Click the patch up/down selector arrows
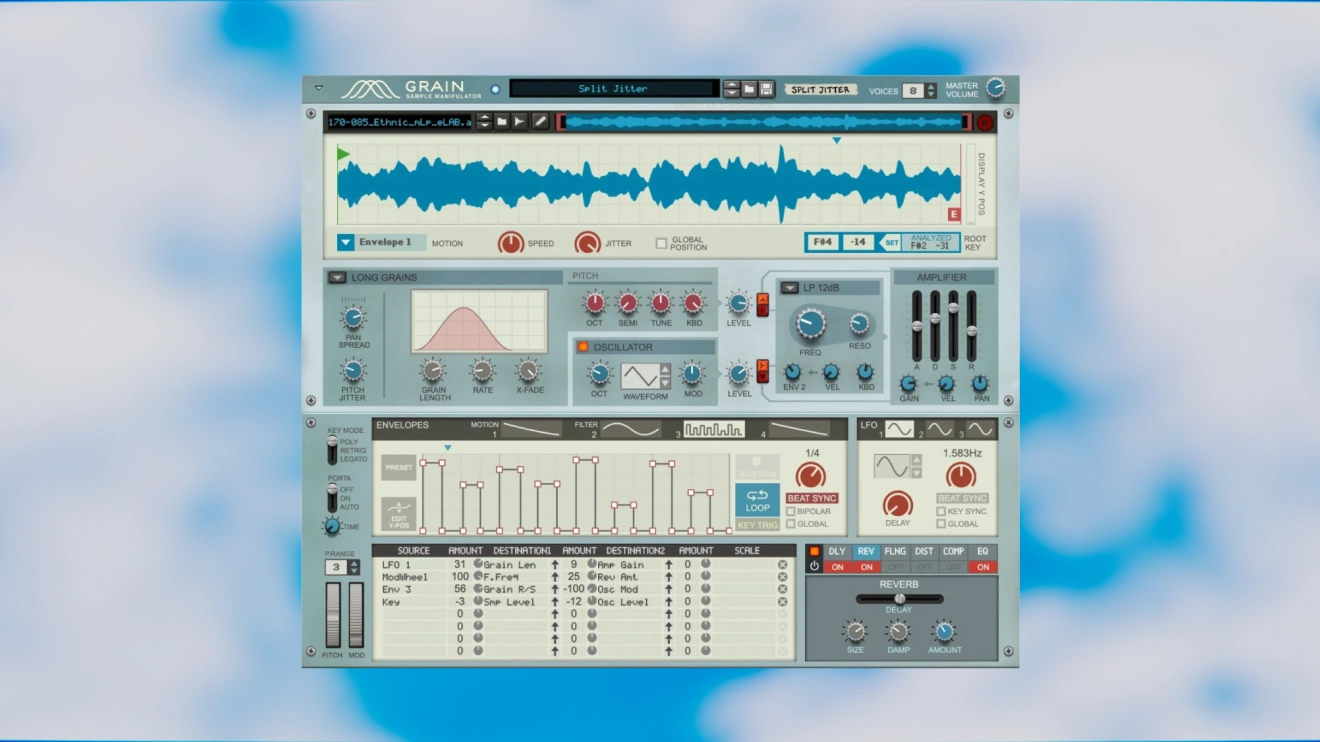Screen dimensions: 1320x742 pos(731,89)
